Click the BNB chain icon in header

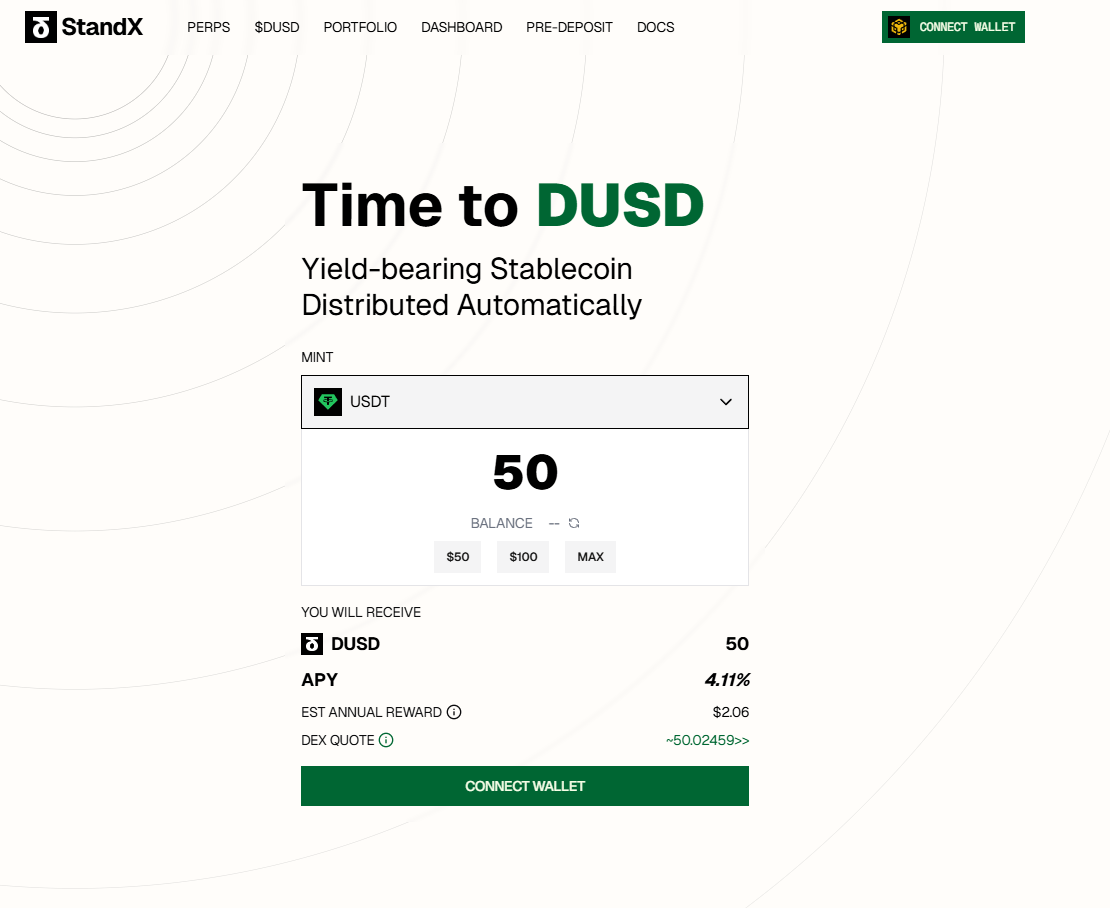point(899,27)
